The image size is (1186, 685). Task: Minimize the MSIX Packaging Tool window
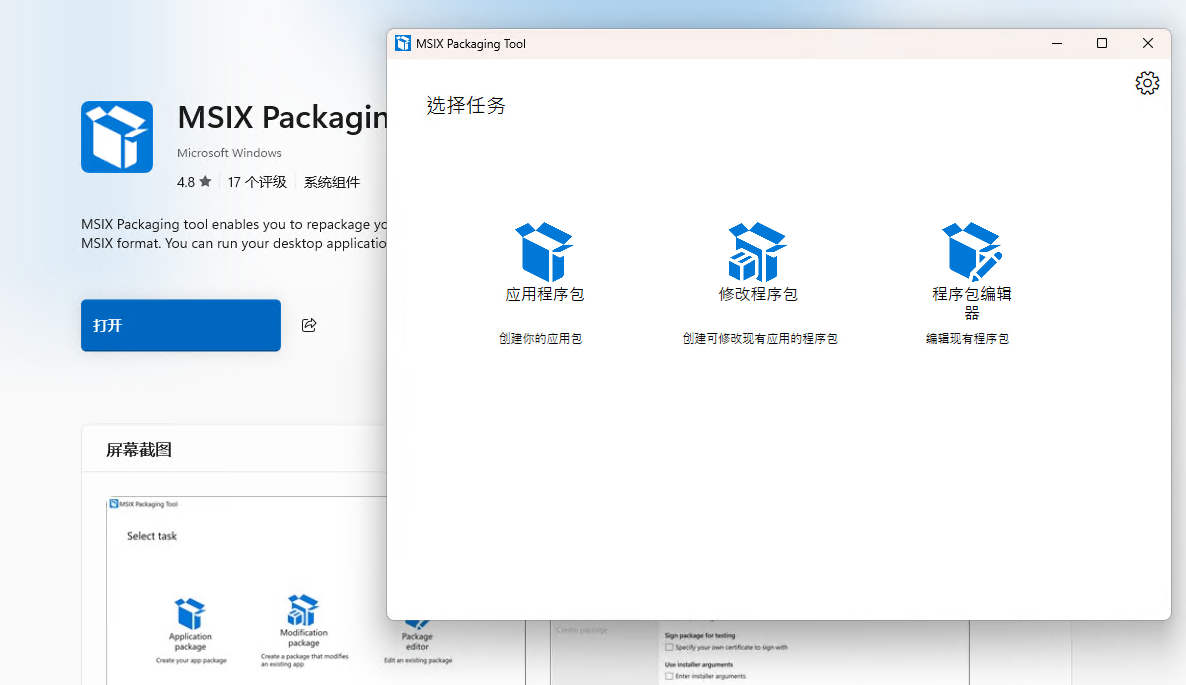1057,44
